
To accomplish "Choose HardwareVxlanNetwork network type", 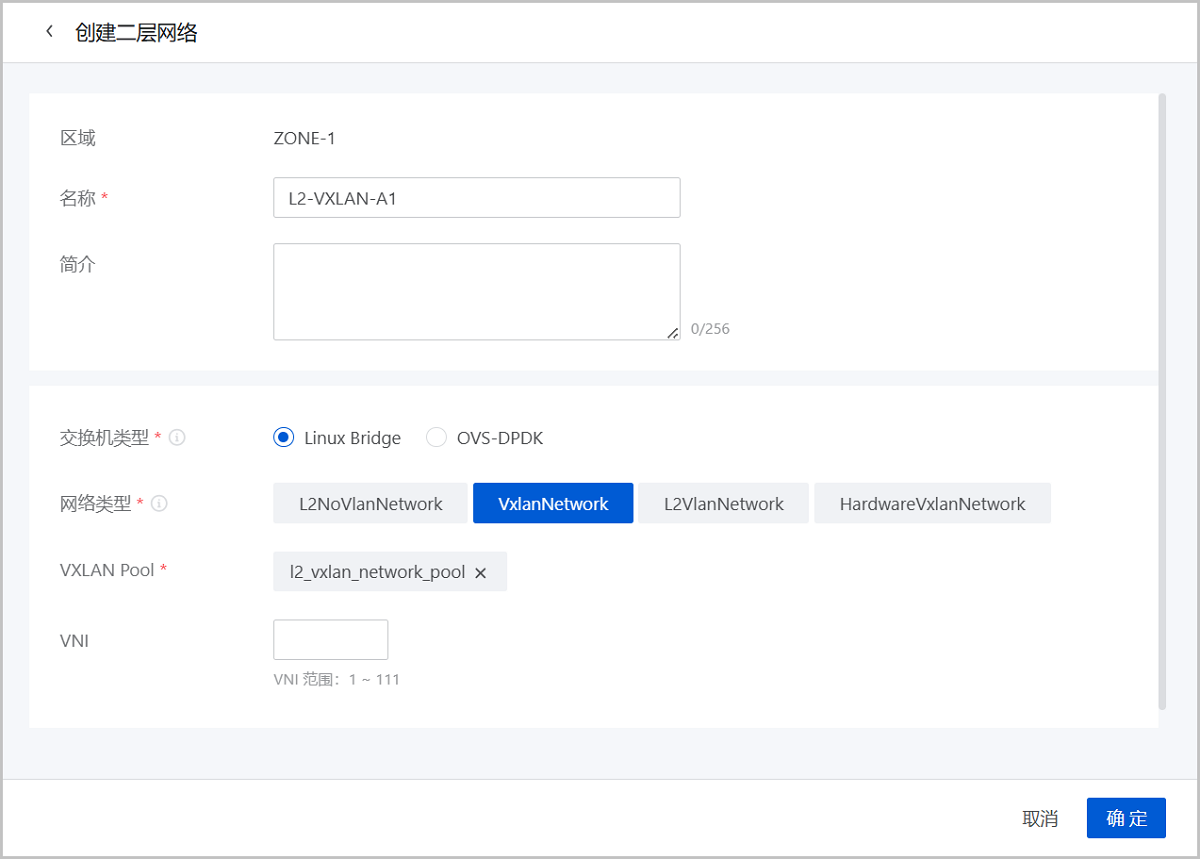I will tap(932, 504).
